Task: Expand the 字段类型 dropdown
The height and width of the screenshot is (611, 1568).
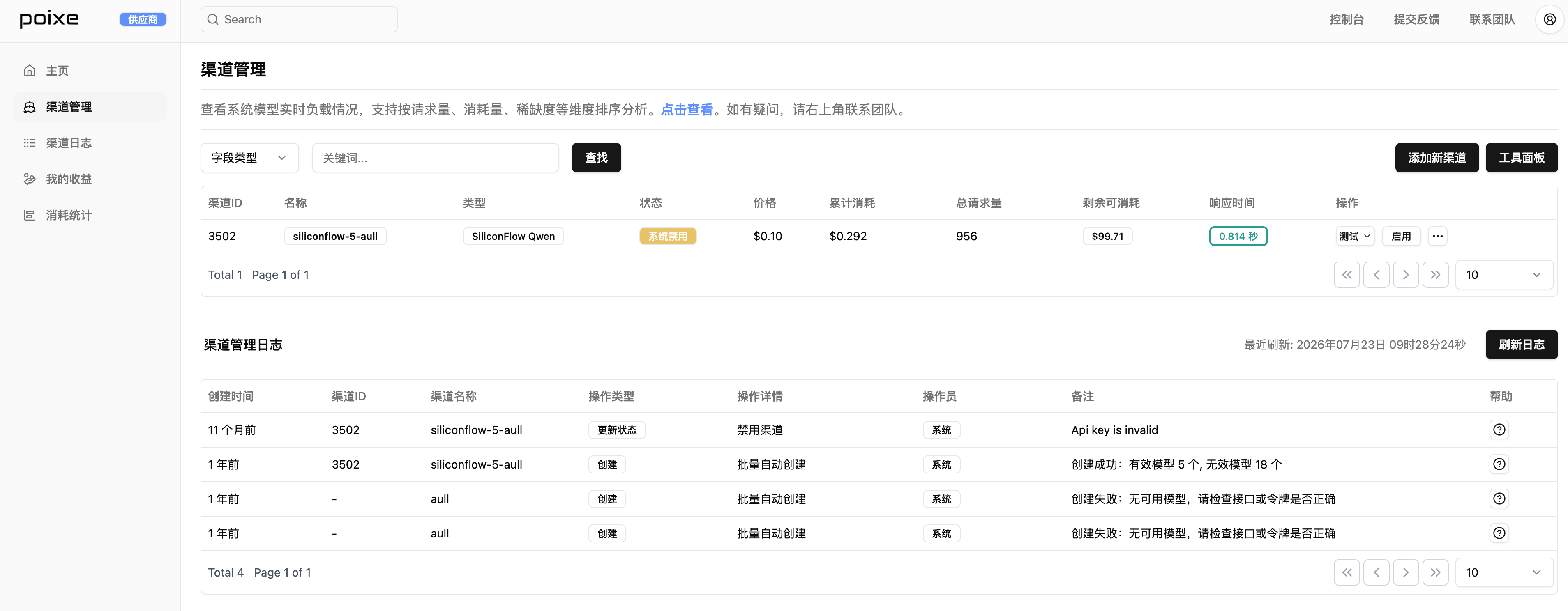Action: tap(249, 158)
